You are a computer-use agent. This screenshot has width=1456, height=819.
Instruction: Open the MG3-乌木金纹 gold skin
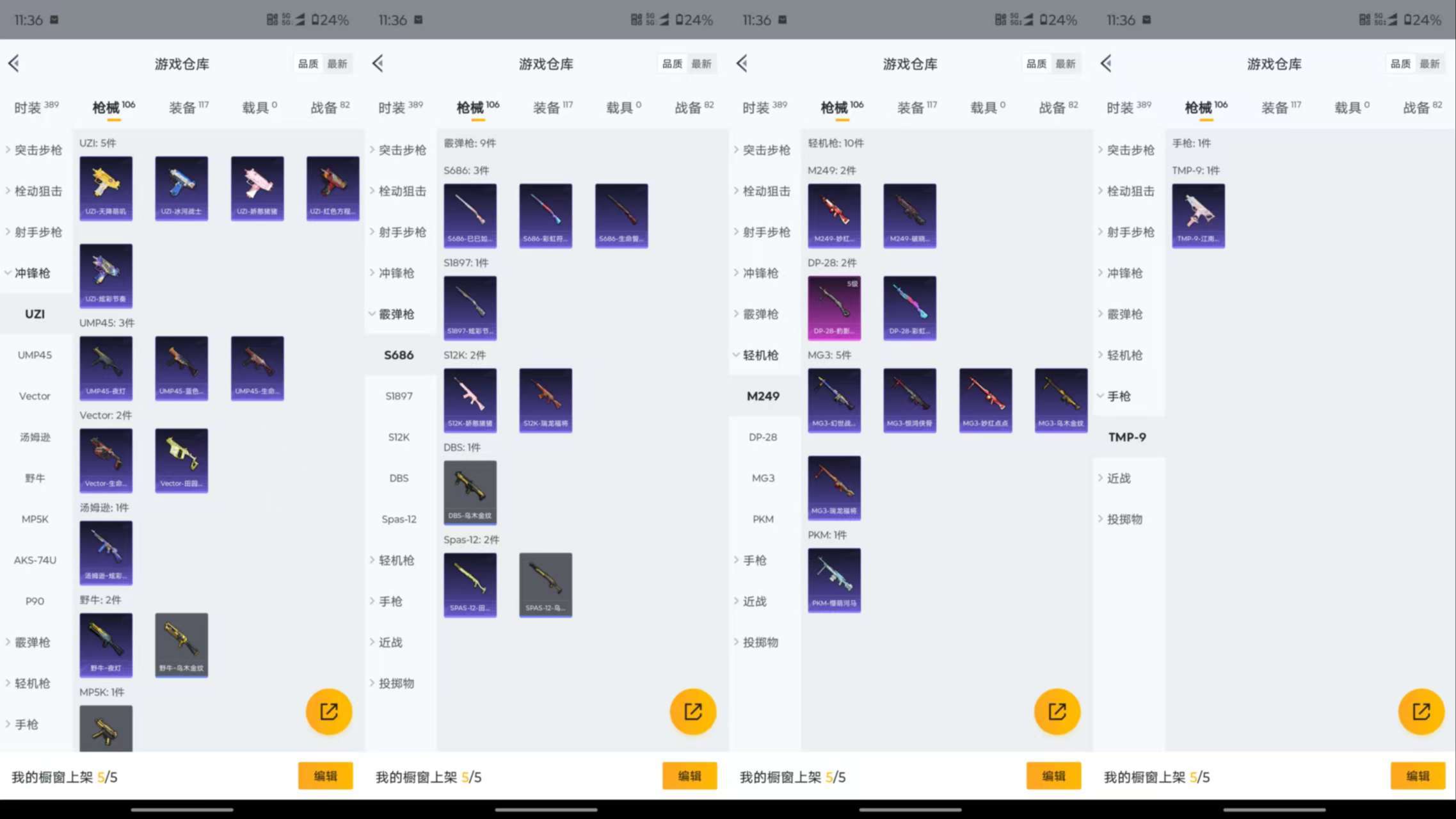click(1061, 400)
